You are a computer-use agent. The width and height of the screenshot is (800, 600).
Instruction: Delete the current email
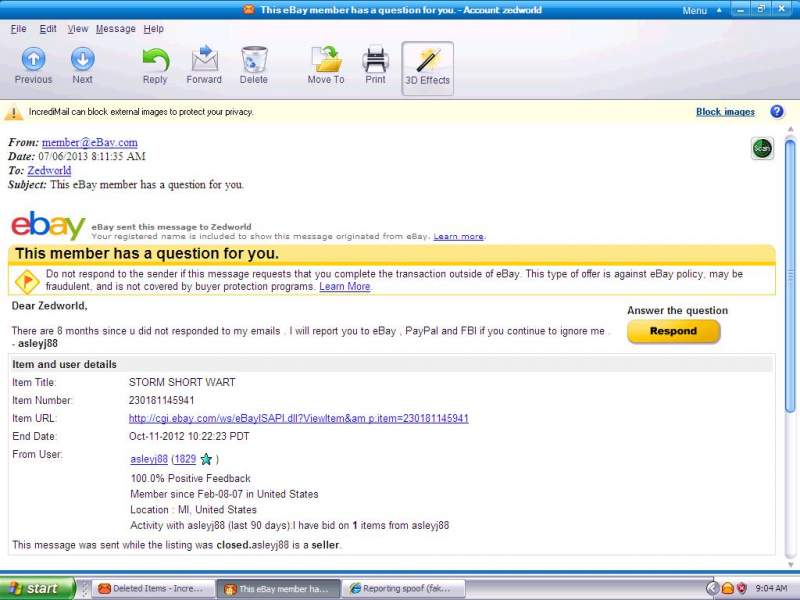(254, 66)
